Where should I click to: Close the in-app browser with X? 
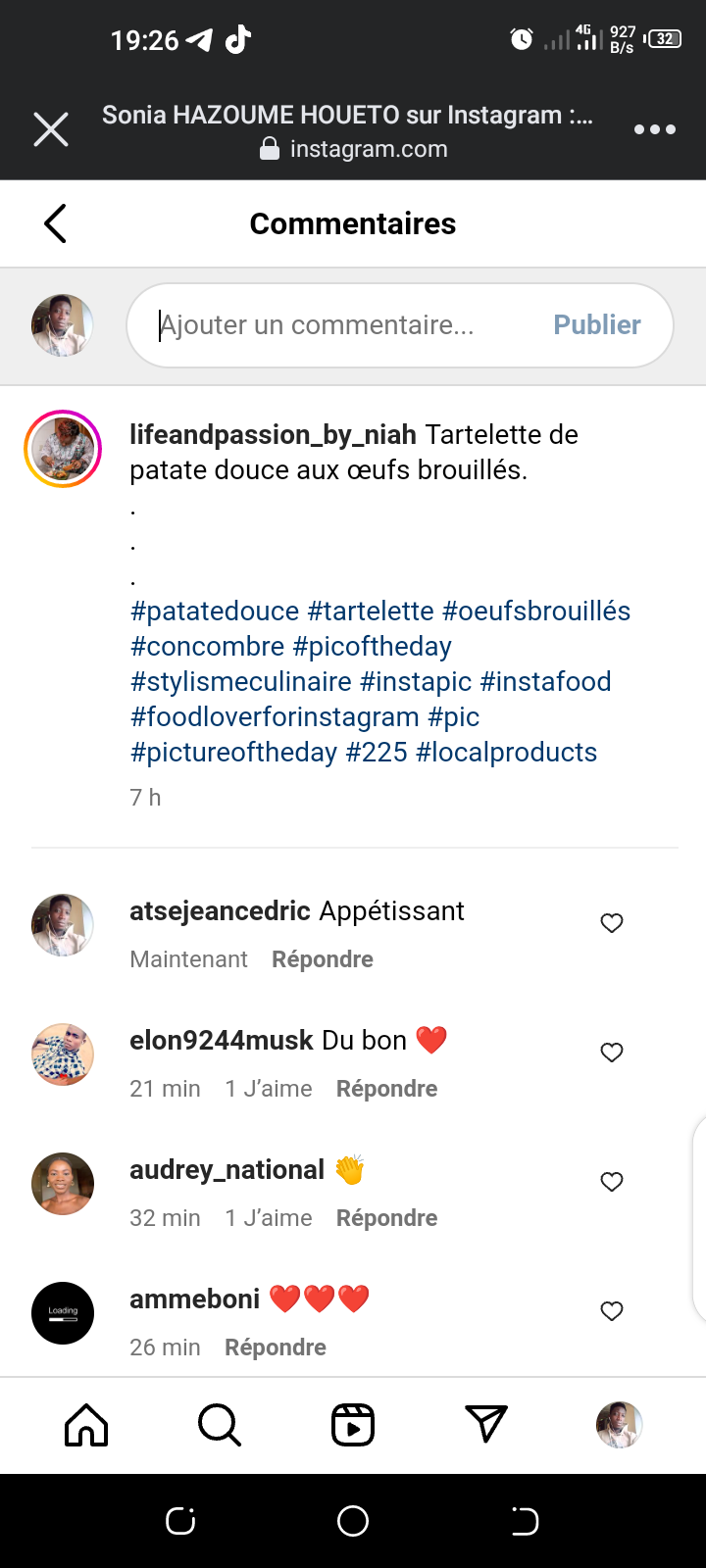tap(51, 129)
